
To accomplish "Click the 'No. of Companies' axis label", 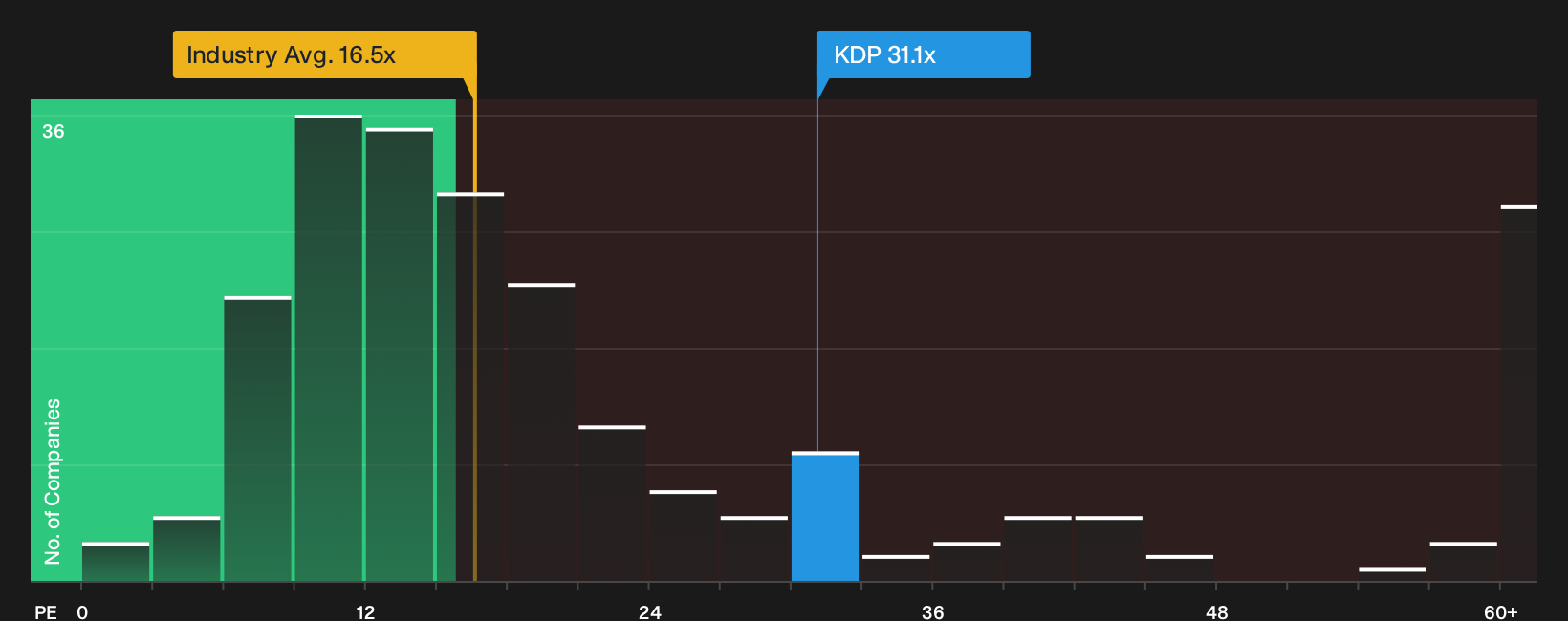I will coord(53,481).
